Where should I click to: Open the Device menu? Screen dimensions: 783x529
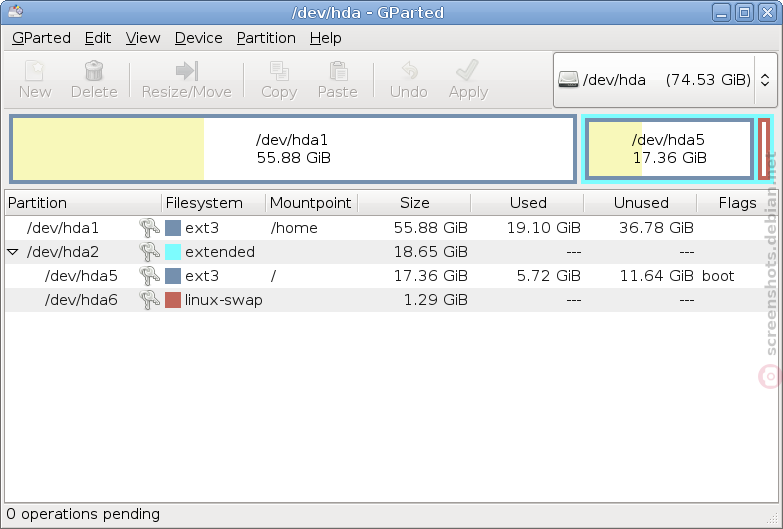click(198, 38)
